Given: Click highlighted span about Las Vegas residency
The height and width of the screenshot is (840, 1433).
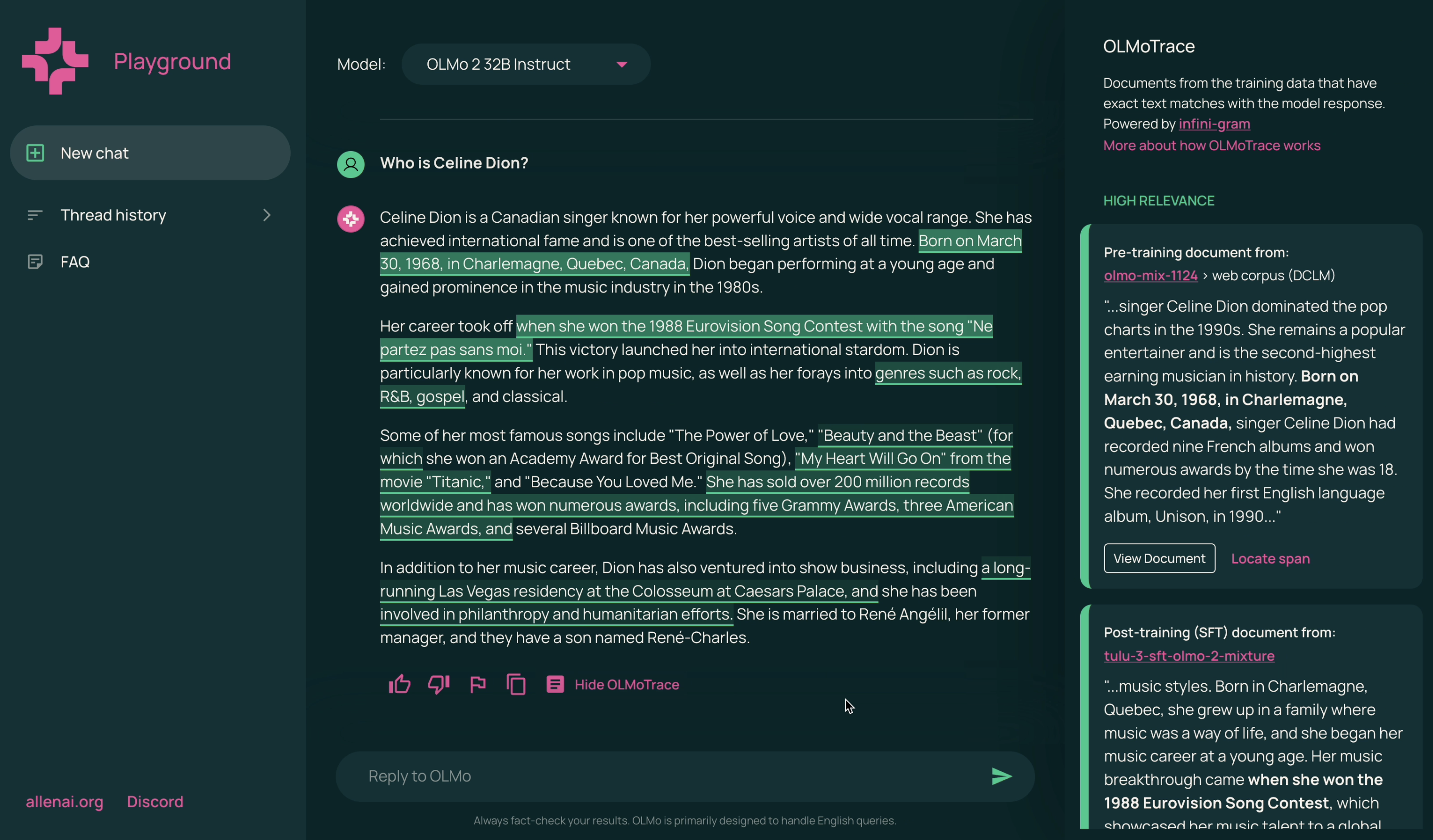Looking at the screenshot, I should (629, 591).
